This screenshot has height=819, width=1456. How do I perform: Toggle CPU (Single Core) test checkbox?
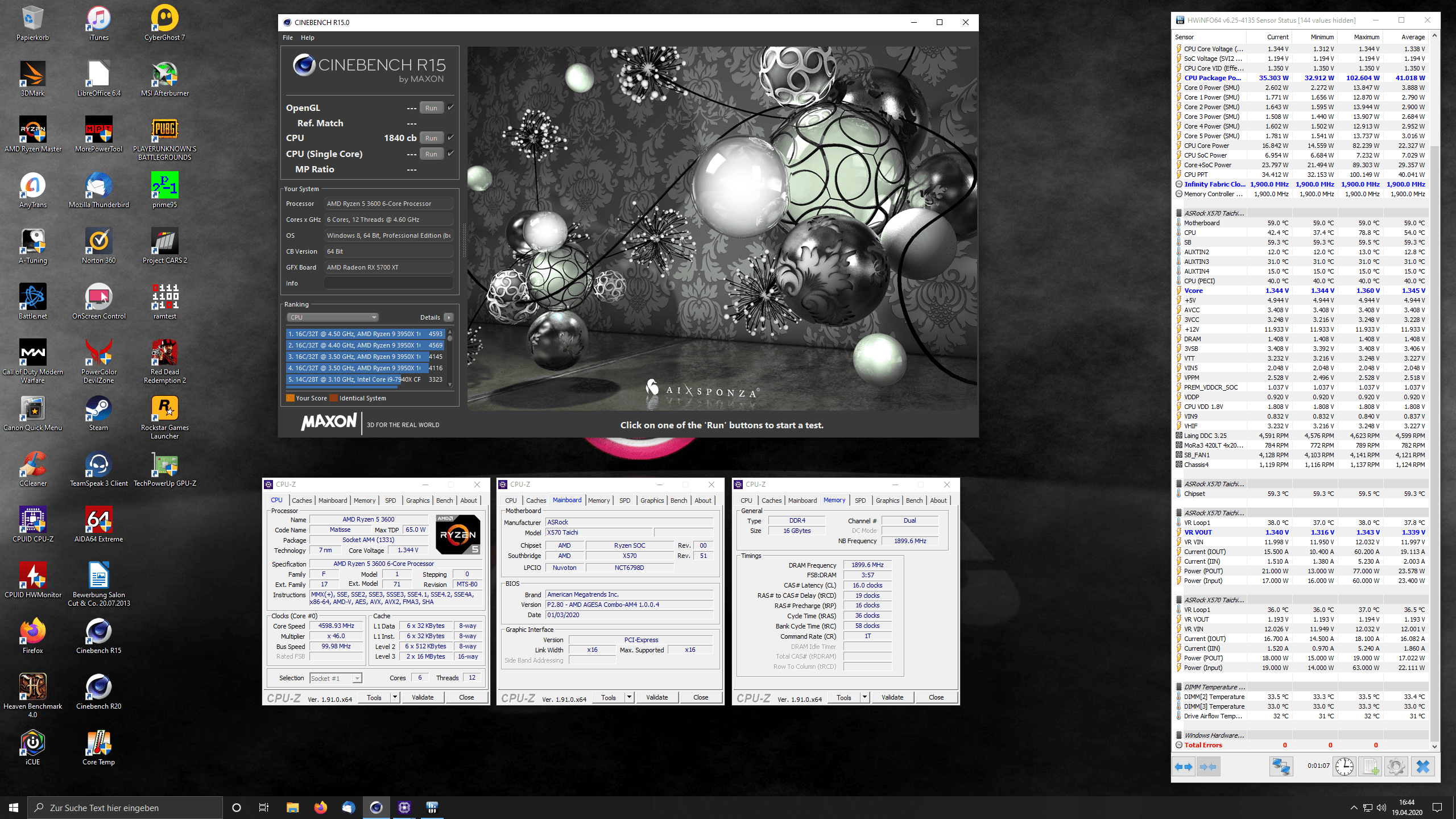point(450,153)
